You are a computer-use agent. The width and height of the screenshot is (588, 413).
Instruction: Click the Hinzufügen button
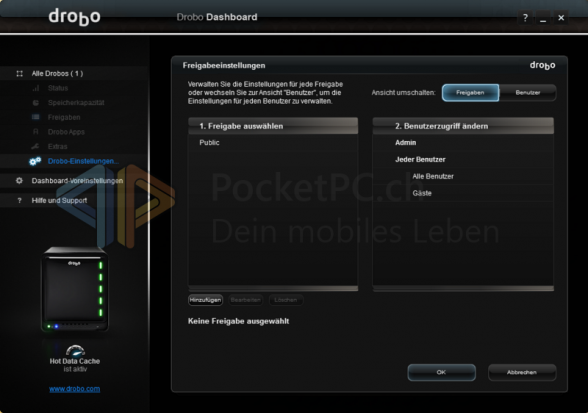205,300
